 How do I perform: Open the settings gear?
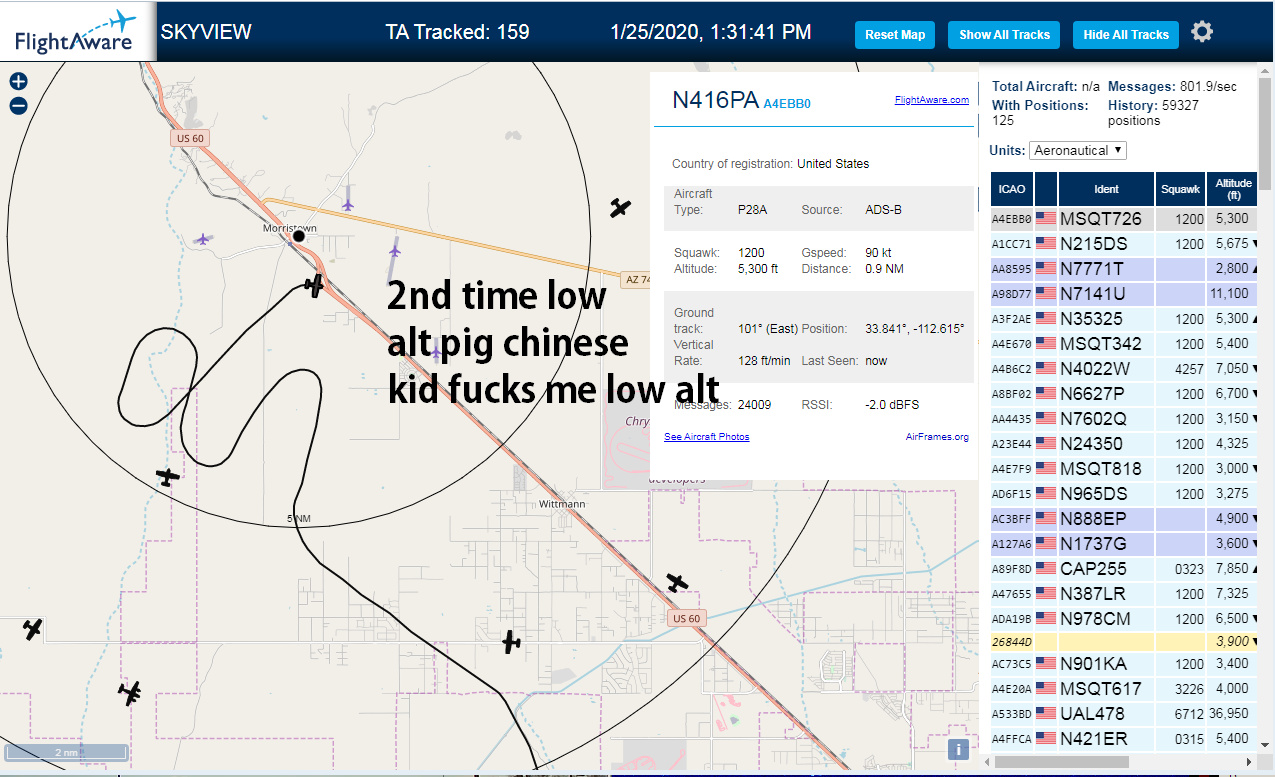(x=1202, y=32)
